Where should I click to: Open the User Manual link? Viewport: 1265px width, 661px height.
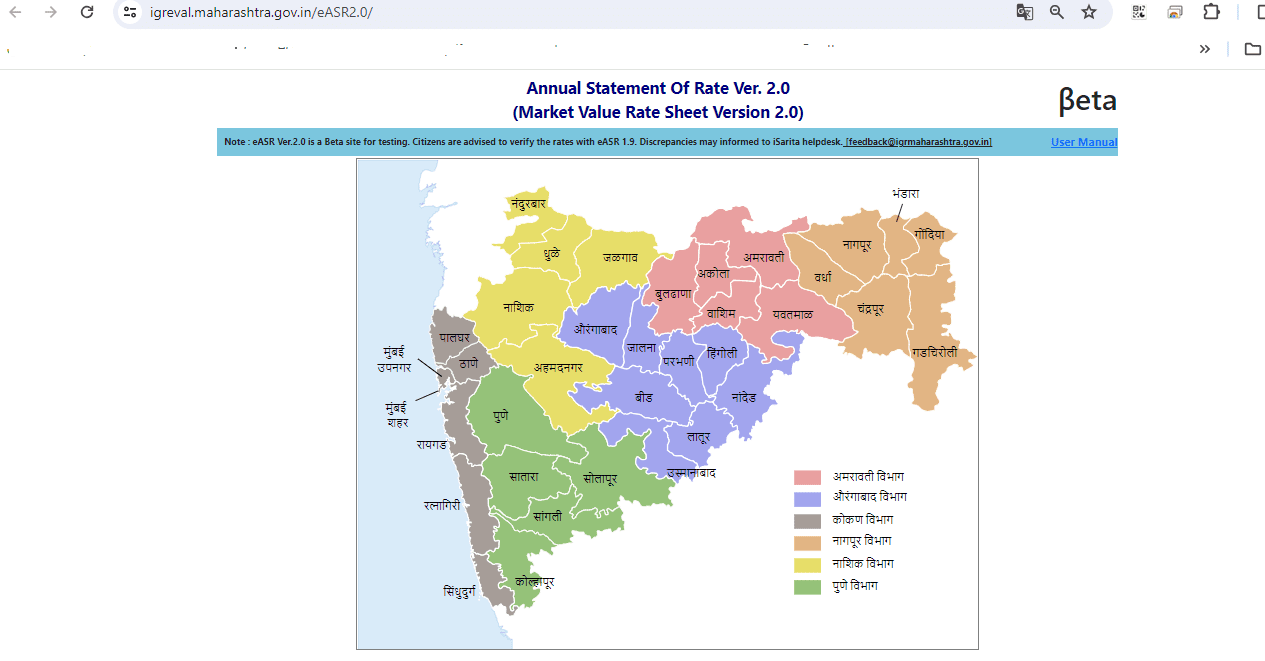[1083, 141]
